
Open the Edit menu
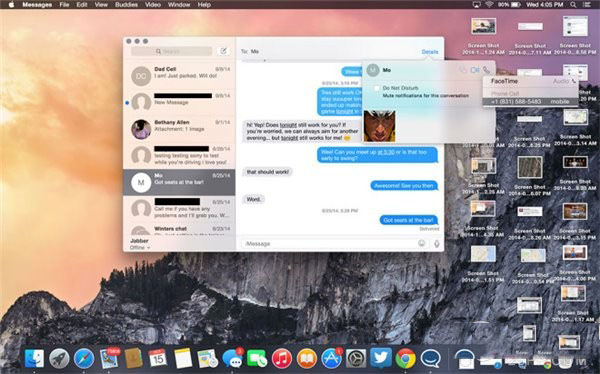point(82,5)
